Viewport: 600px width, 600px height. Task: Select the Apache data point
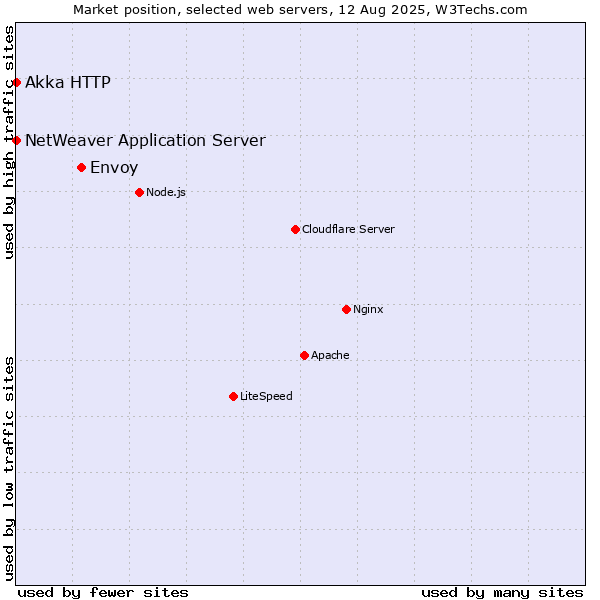pyautogui.click(x=305, y=356)
